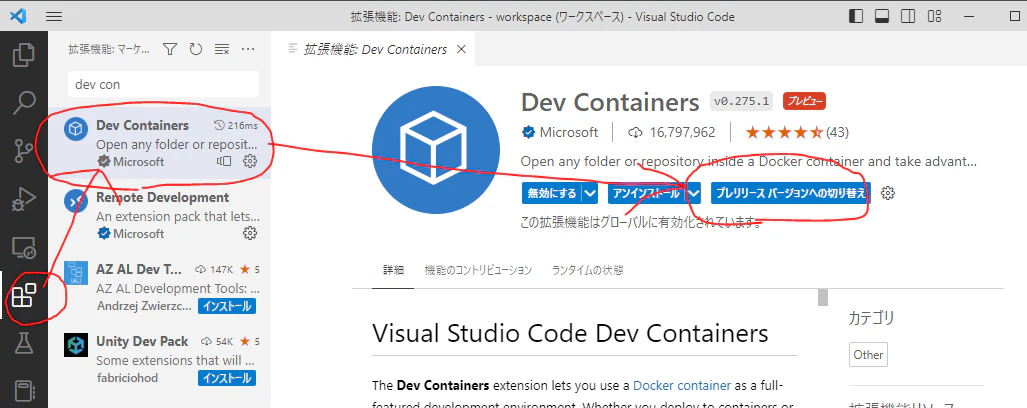
Task: Click the アンインストール button
Action: click(646, 193)
